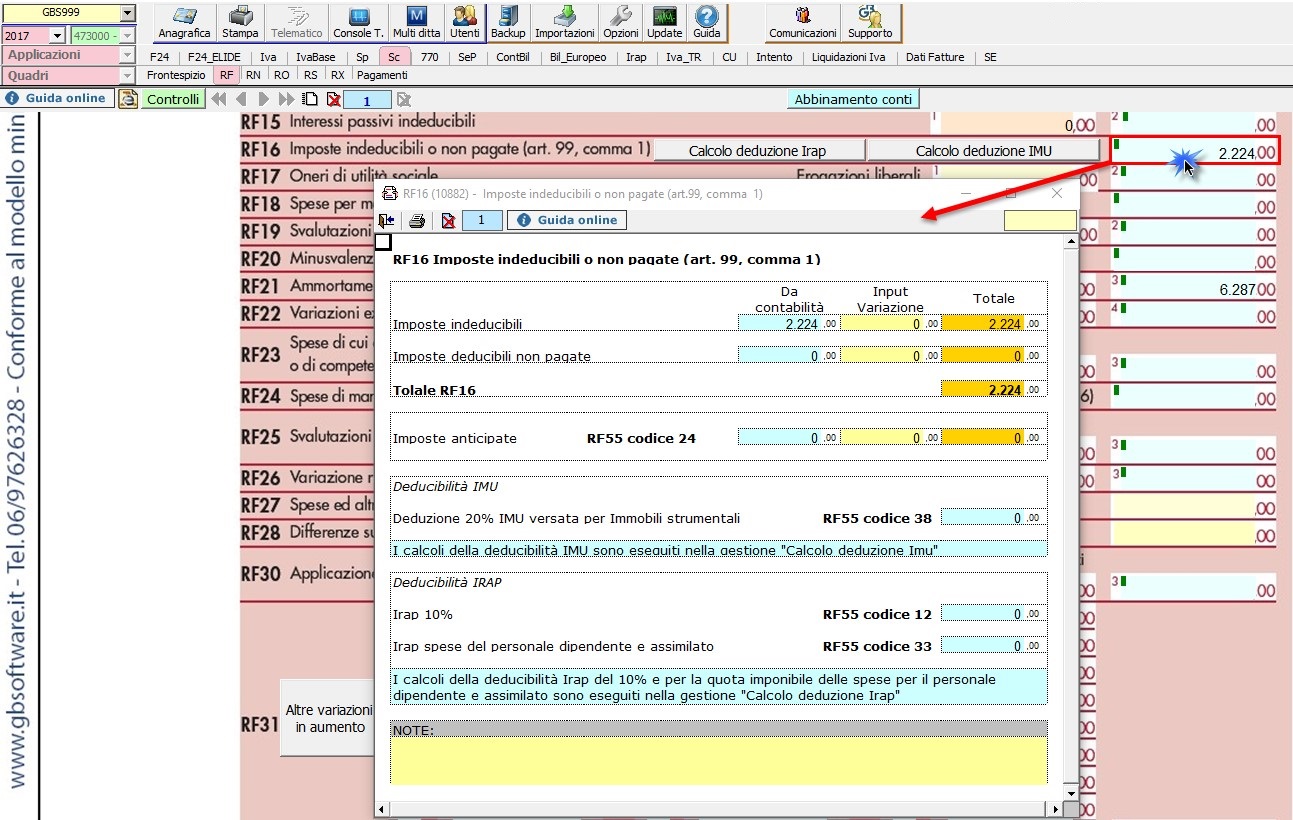
Task: Click the print preview icon beside Controlli
Action: point(127,99)
